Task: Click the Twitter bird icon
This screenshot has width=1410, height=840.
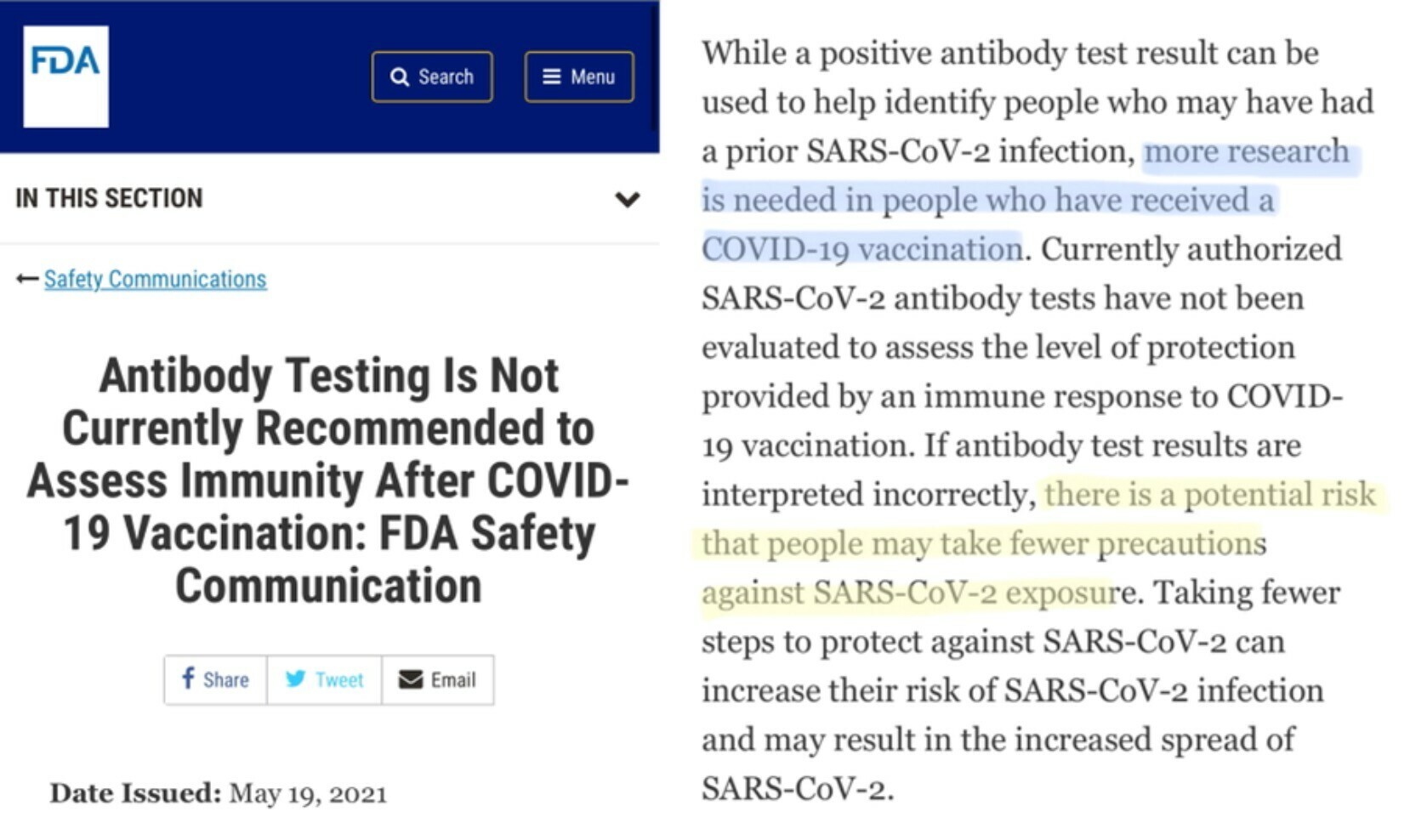Action: [x=295, y=678]
